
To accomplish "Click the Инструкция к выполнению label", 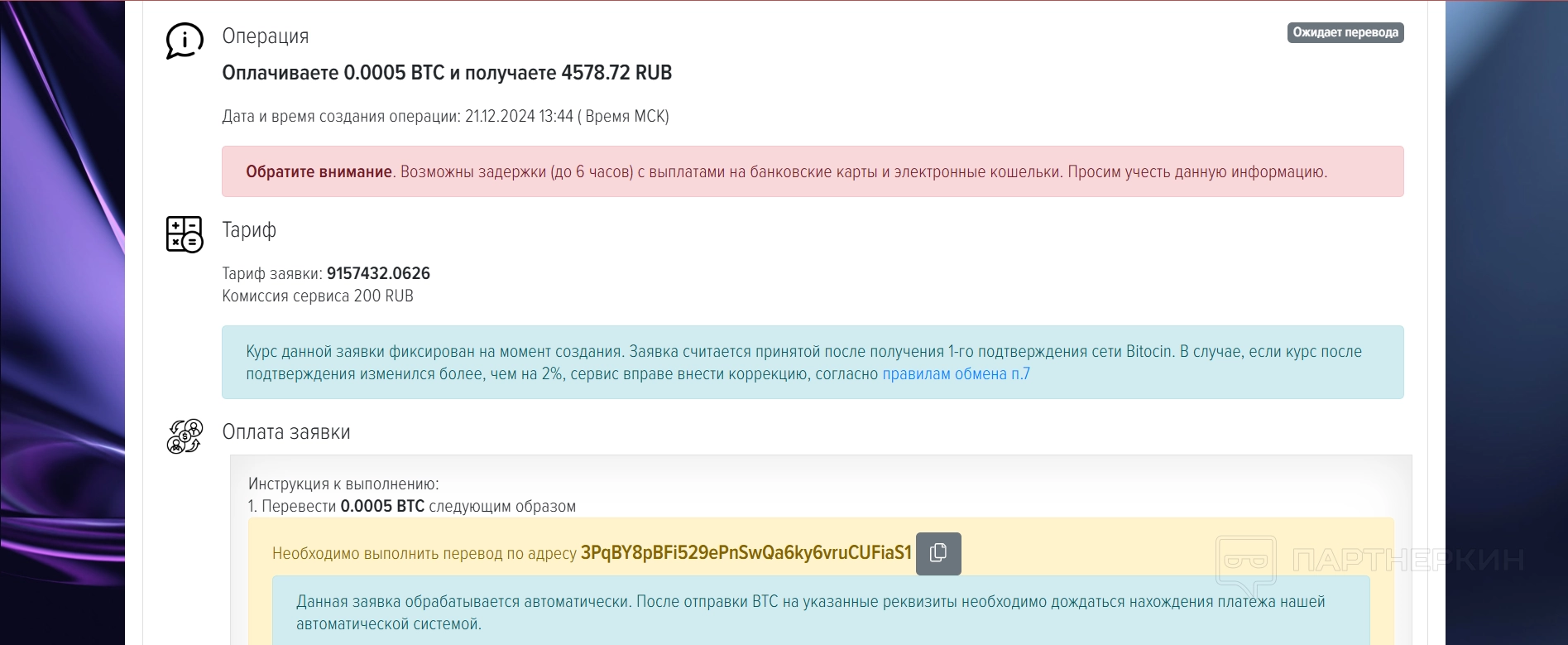I will [x=343, y=484].
